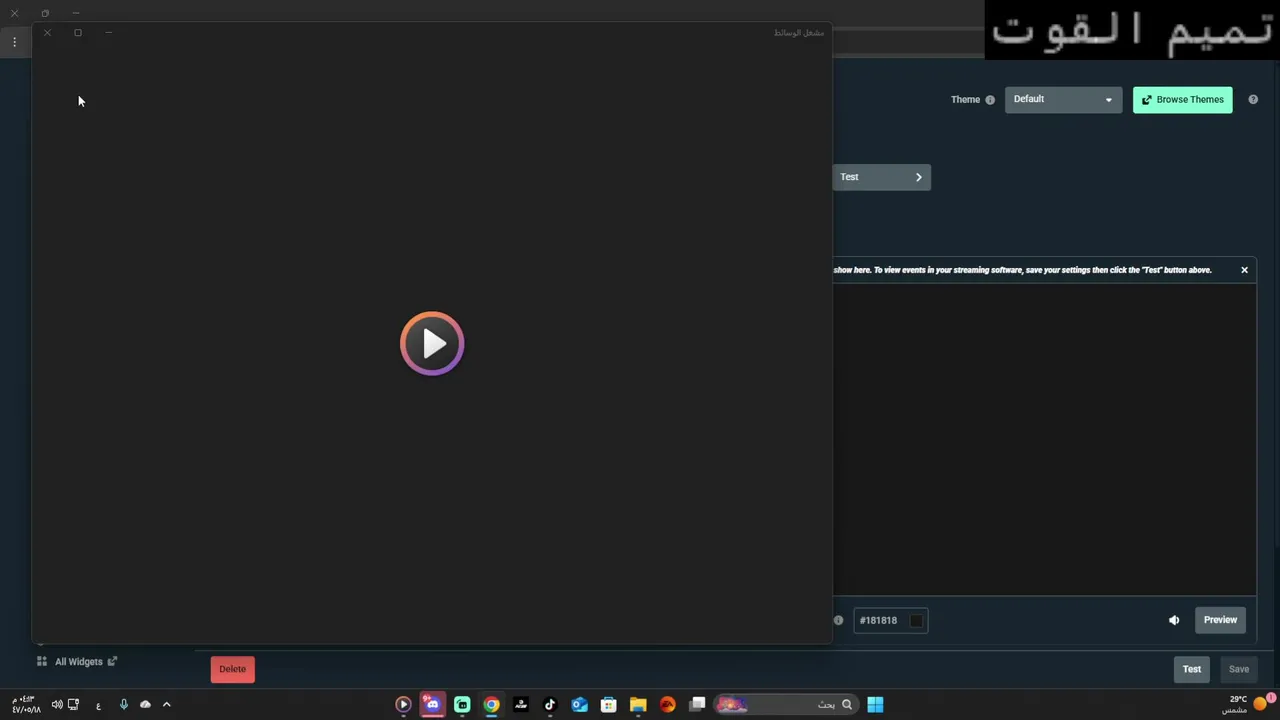
Task: Click the Save button
Action: (1239, 669)
